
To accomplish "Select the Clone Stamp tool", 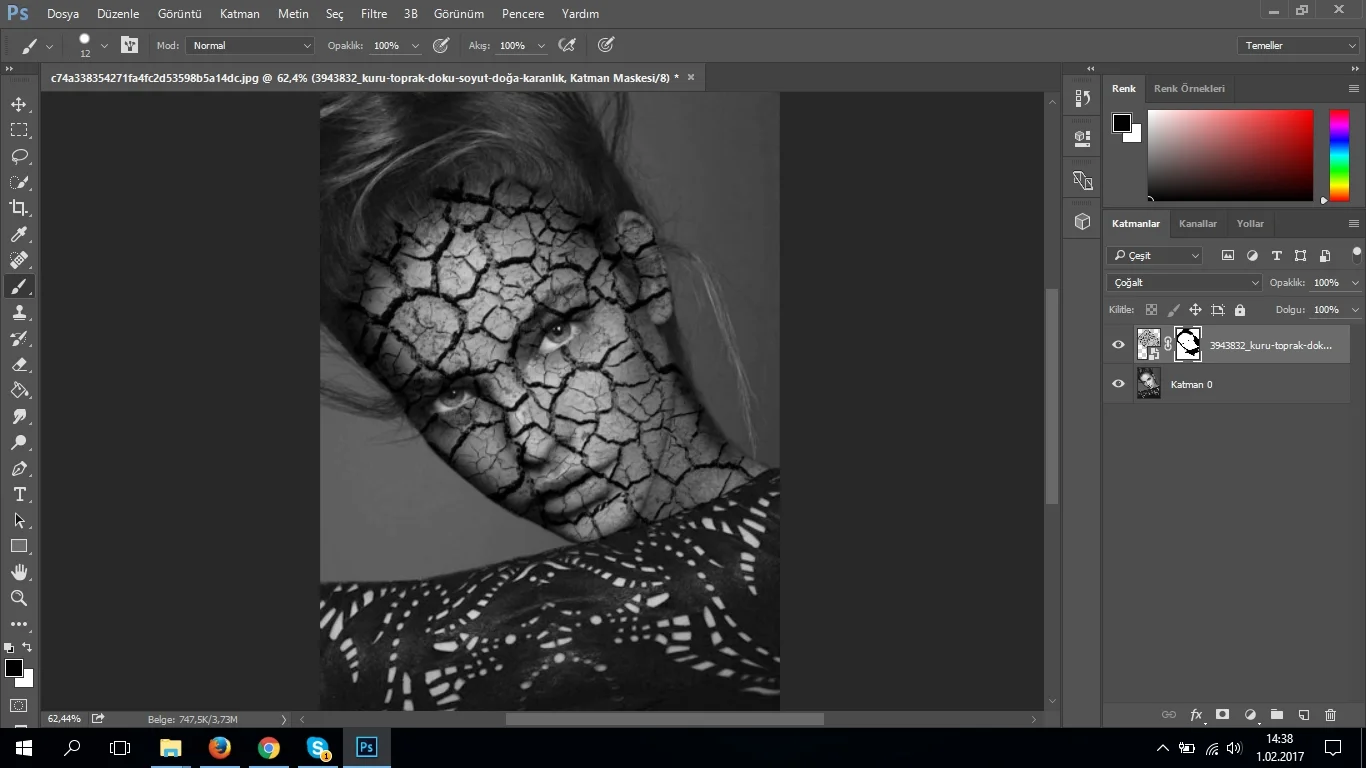I will click(19, 312).
